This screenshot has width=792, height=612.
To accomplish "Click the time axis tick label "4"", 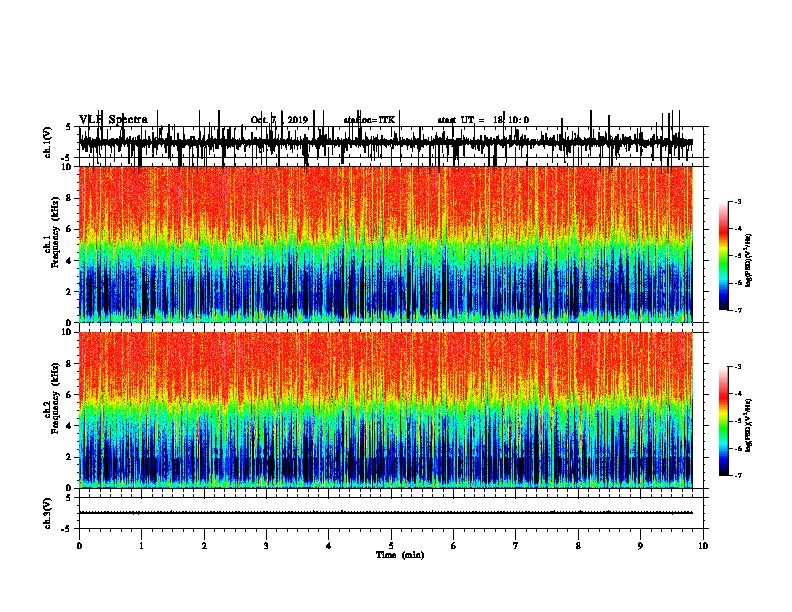I will coord(329,546).
